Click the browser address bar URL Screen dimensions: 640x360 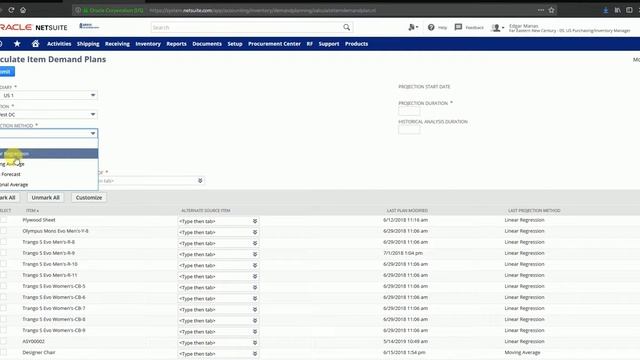262,10
